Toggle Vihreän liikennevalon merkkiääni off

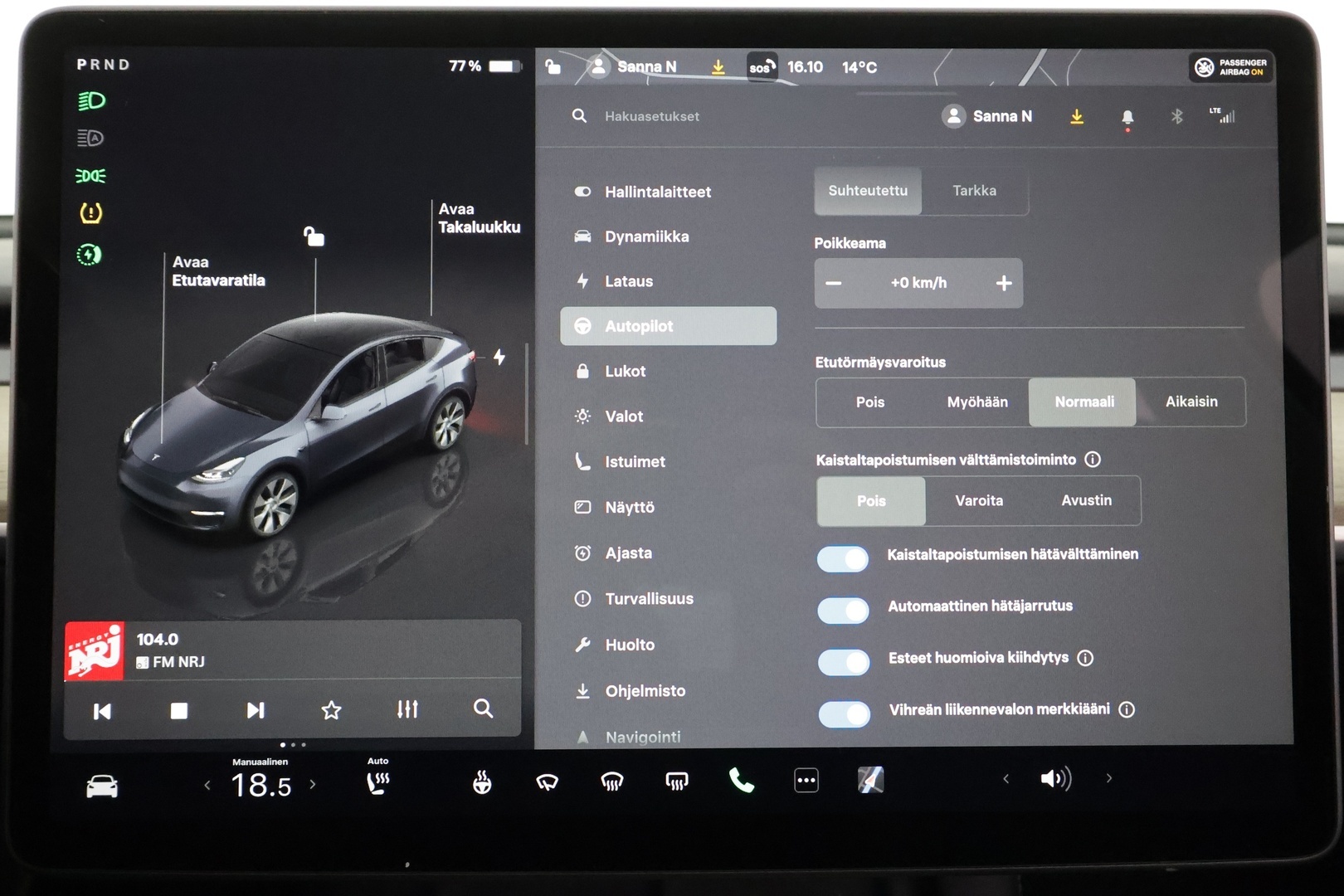pyautogui.click(x=843, y=713)
